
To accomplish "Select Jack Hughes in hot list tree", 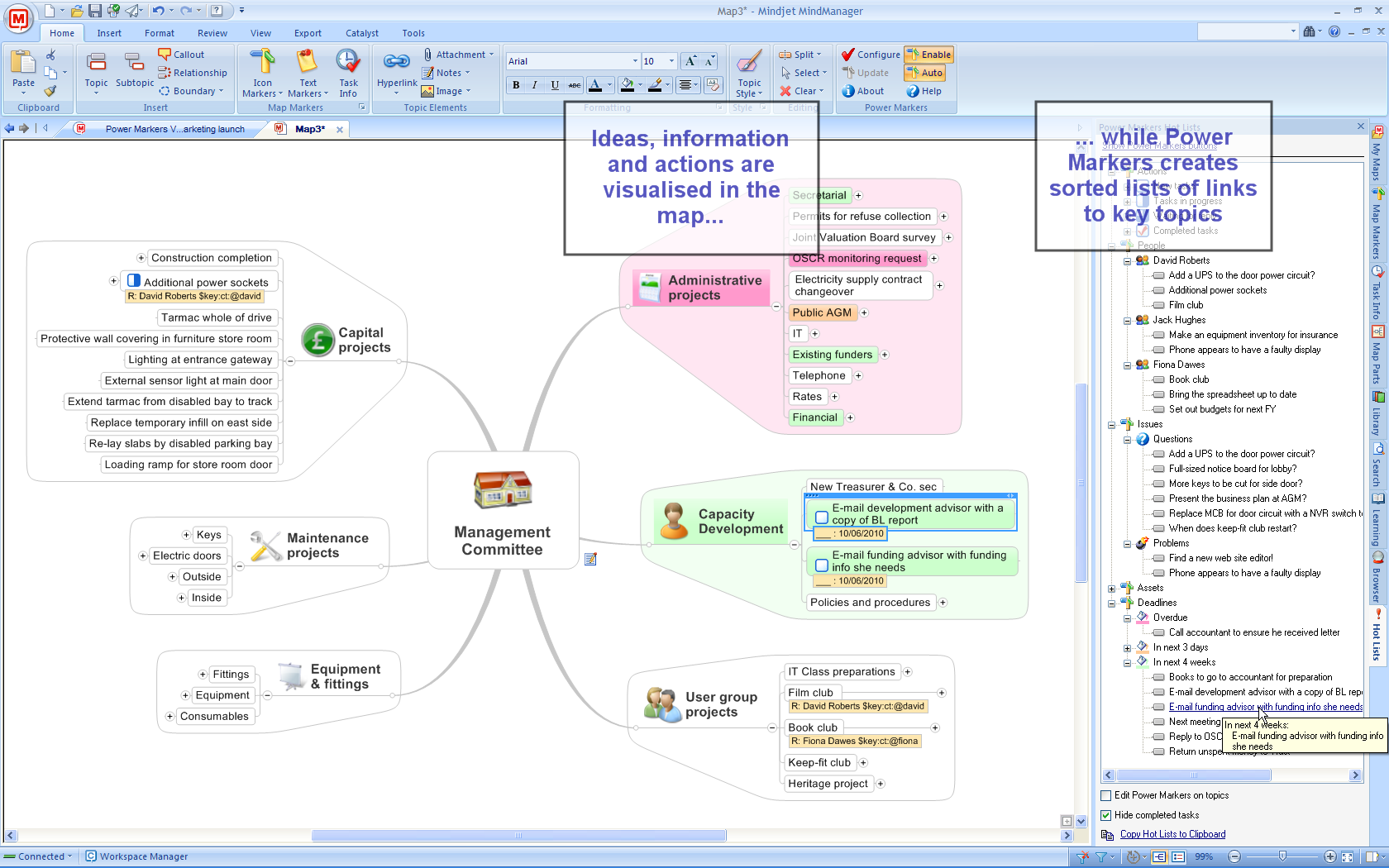I will click(x=1179, y=320).
